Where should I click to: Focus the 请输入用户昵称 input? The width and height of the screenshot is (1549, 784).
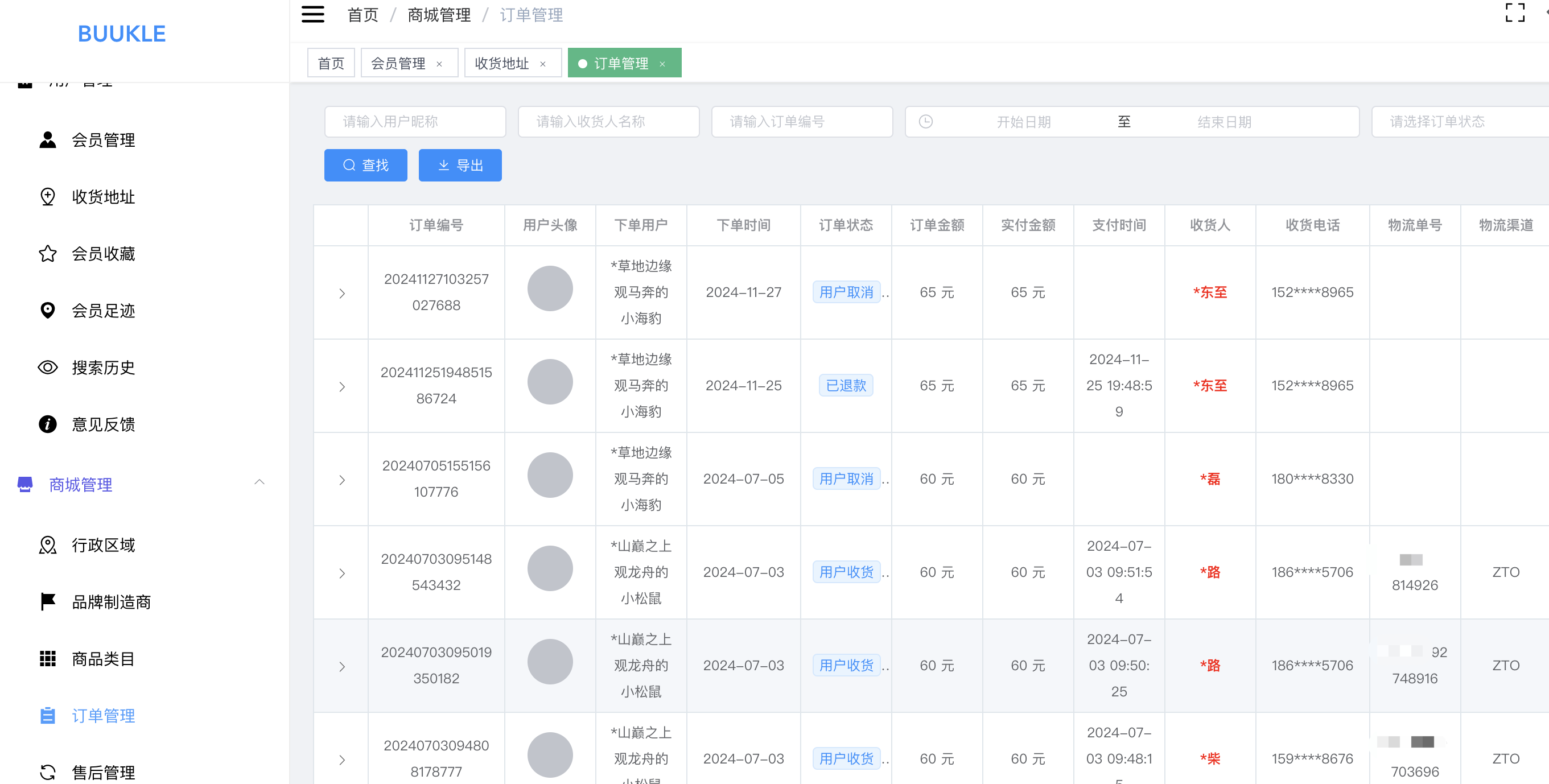pos(415,121)
